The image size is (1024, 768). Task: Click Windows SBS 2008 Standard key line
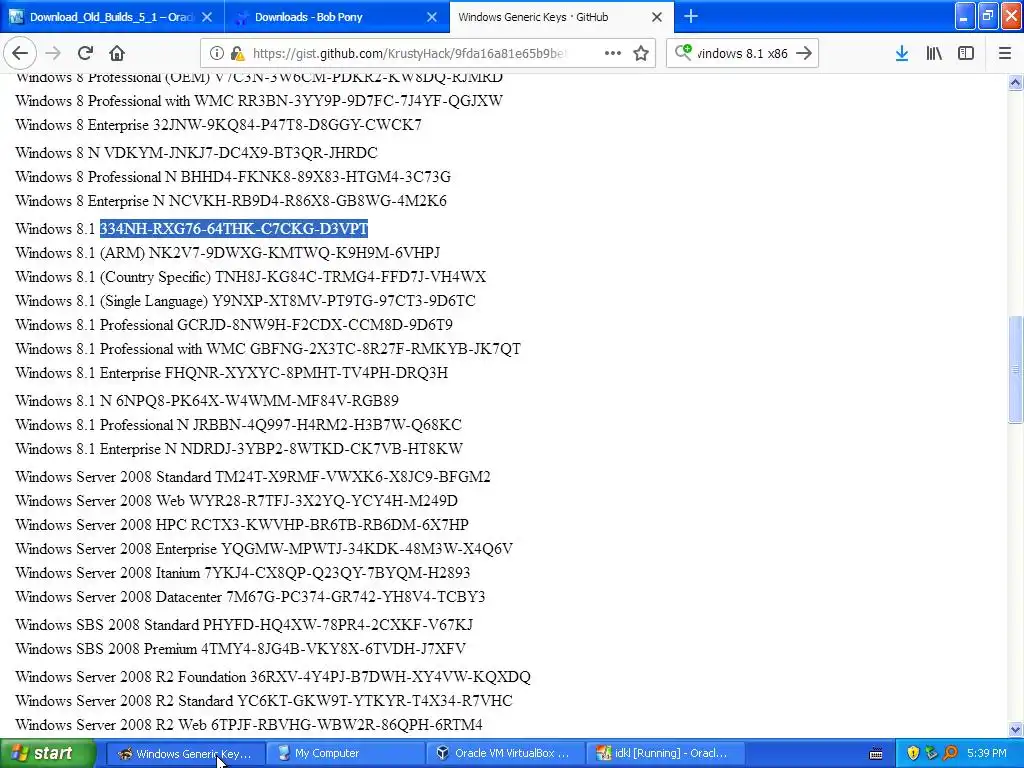pyautogui.click(x=244, y=625)
